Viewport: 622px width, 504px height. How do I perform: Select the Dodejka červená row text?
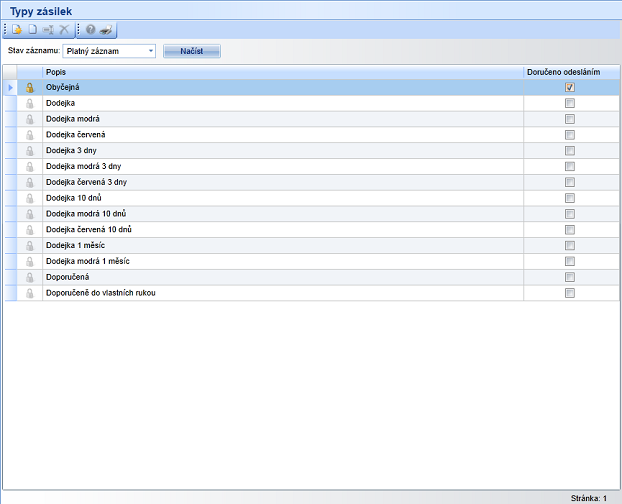(x=75, y=135)
